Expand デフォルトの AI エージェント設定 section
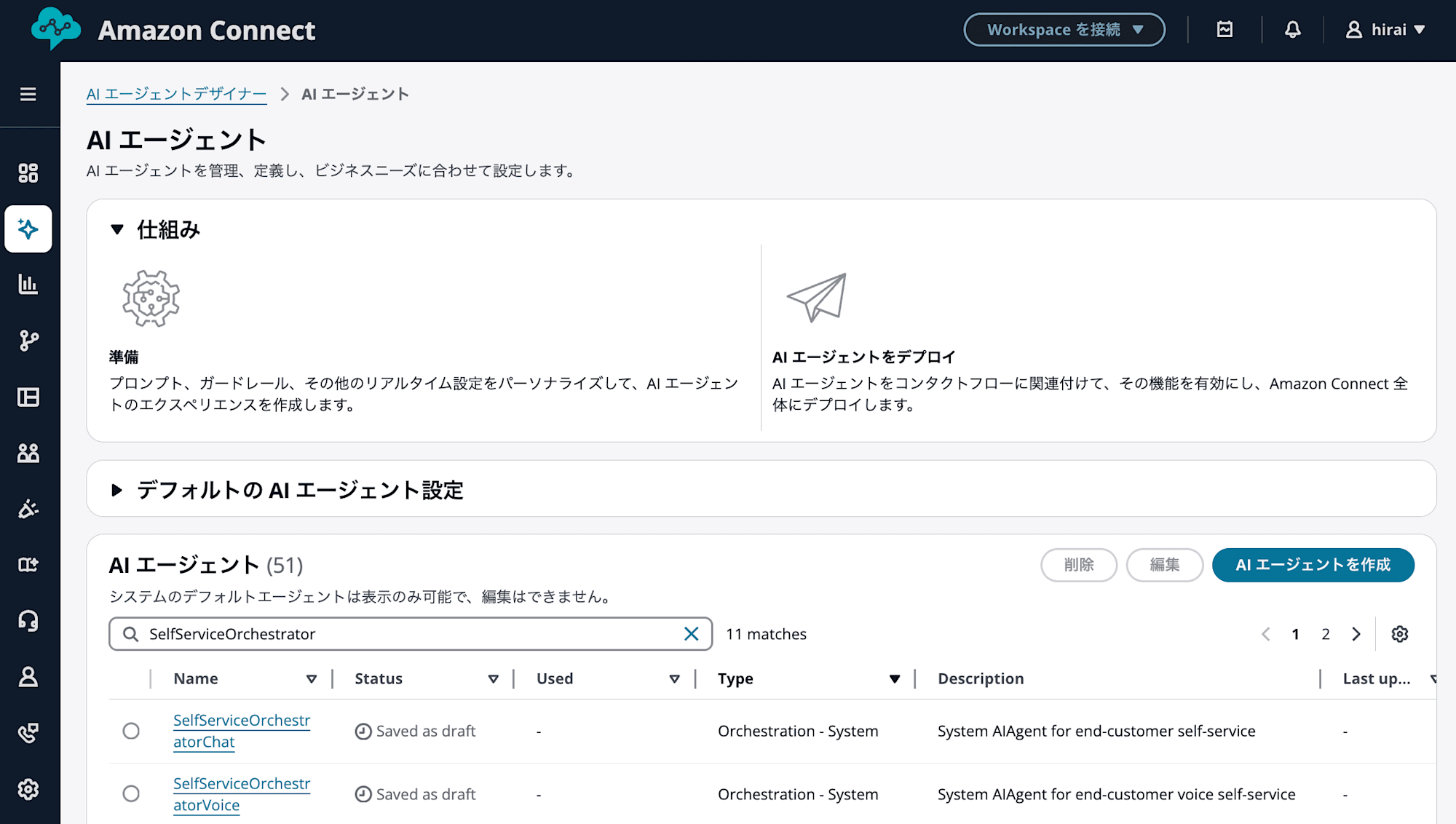The height and width of the screenshot is (824, 1456). coord(117,490)
